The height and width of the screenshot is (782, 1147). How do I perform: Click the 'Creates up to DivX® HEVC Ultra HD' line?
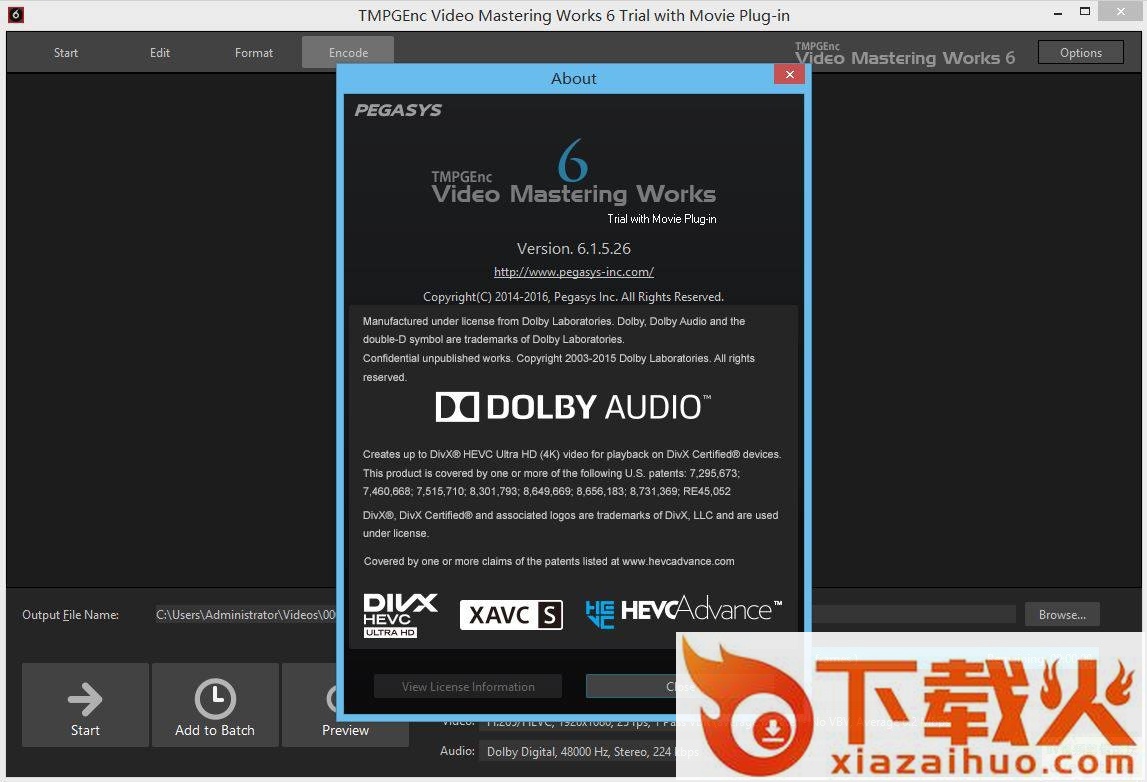pyautogui.click(x=572, y=454)
